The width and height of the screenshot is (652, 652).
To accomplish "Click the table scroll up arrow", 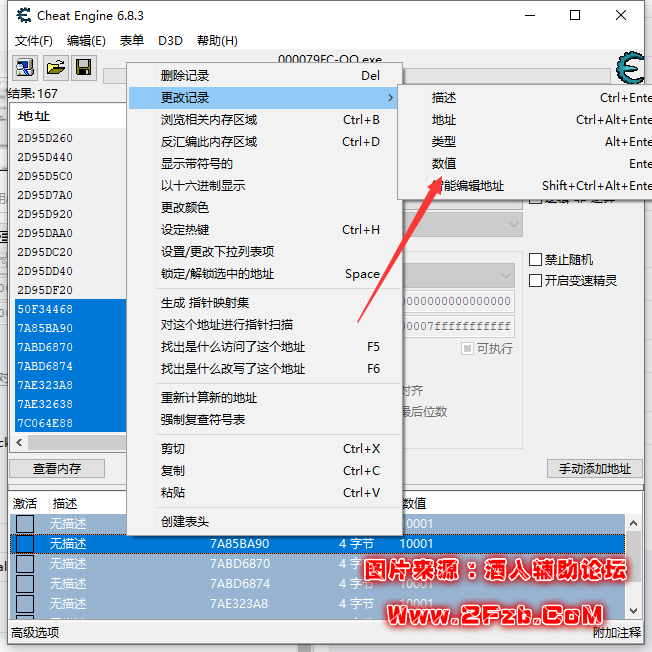I will 633,524.
